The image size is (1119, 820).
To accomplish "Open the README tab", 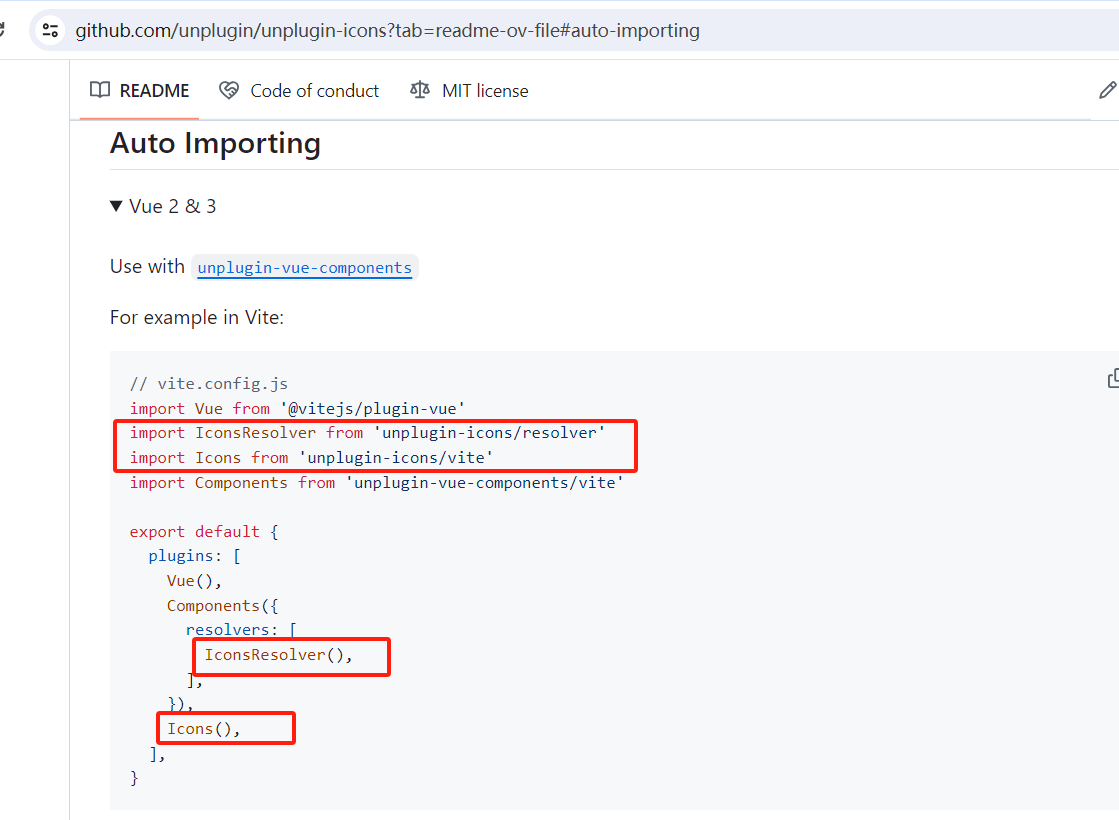I will pos(139,91).
